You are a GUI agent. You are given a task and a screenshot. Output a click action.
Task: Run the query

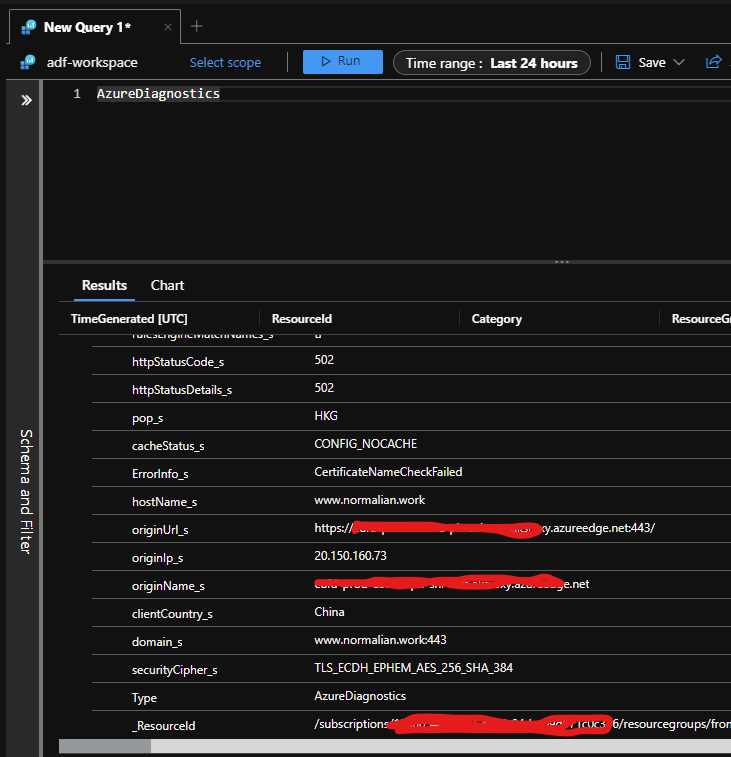(x=343, y=62)
